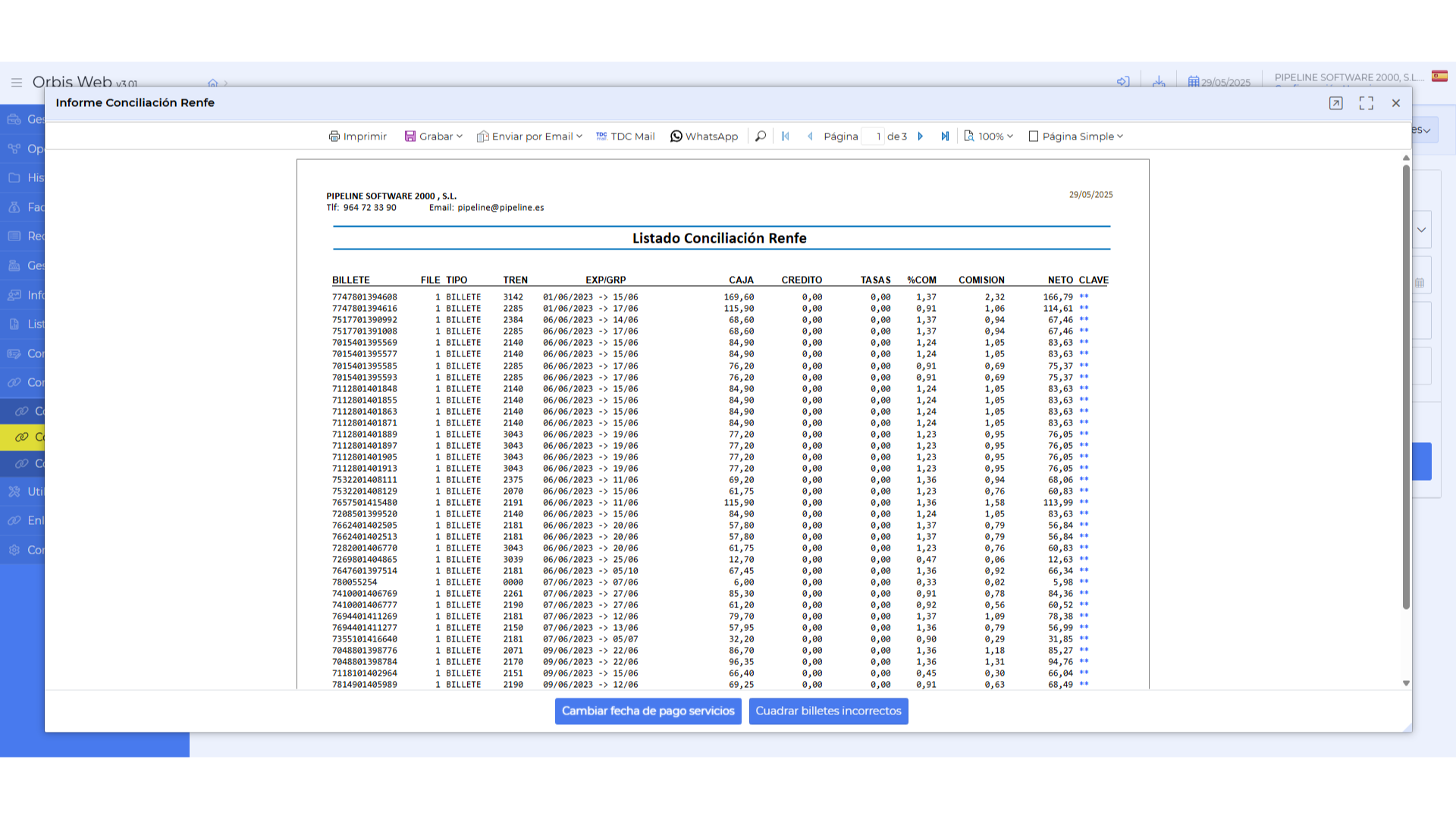This screenshot has height=819, width=1456.
Task: Click the report date 29/05/2025
Action: (x=1090, y=195)
